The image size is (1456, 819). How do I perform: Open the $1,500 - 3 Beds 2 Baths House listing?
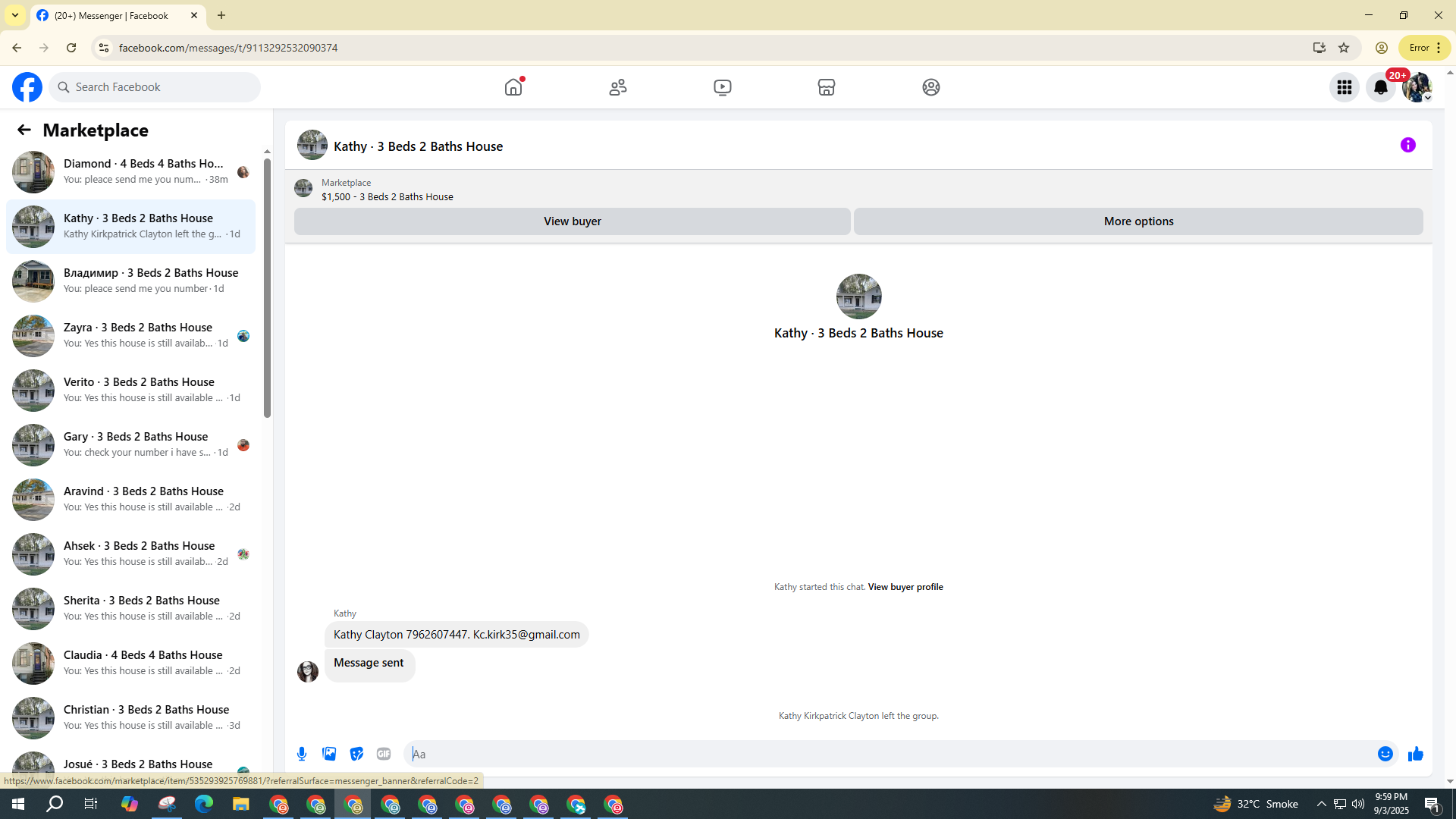coord(388,197)
